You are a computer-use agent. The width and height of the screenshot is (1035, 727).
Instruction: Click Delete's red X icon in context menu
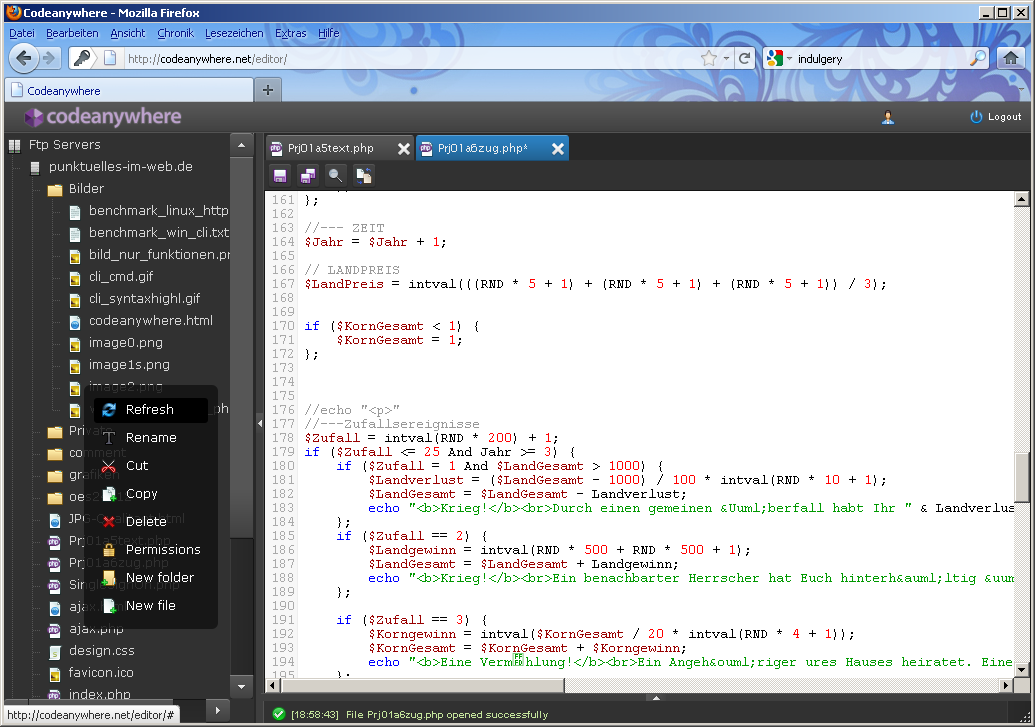[109, 522]
